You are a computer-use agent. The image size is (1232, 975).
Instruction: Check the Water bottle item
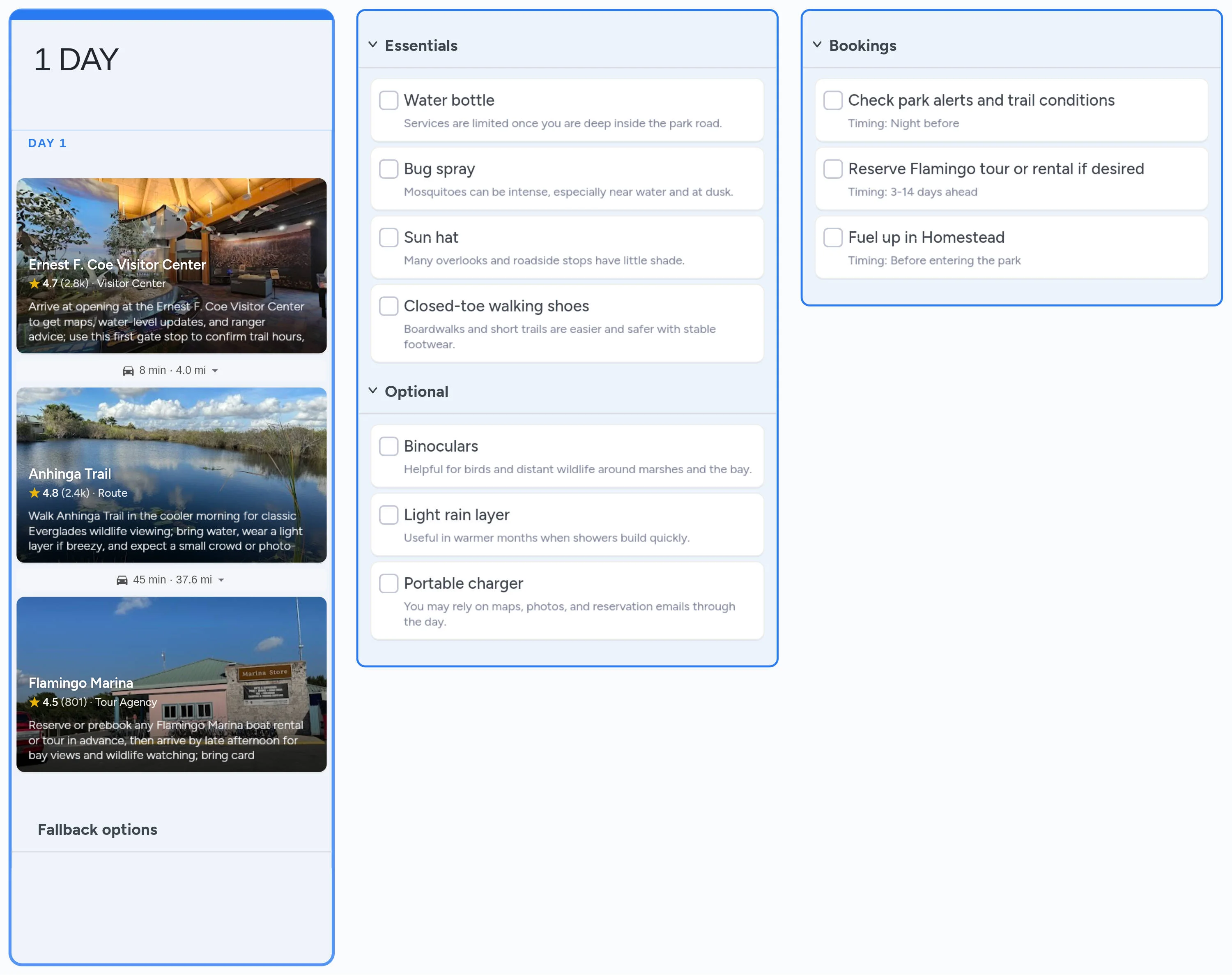pyautogui.click(x=388, y=100)
